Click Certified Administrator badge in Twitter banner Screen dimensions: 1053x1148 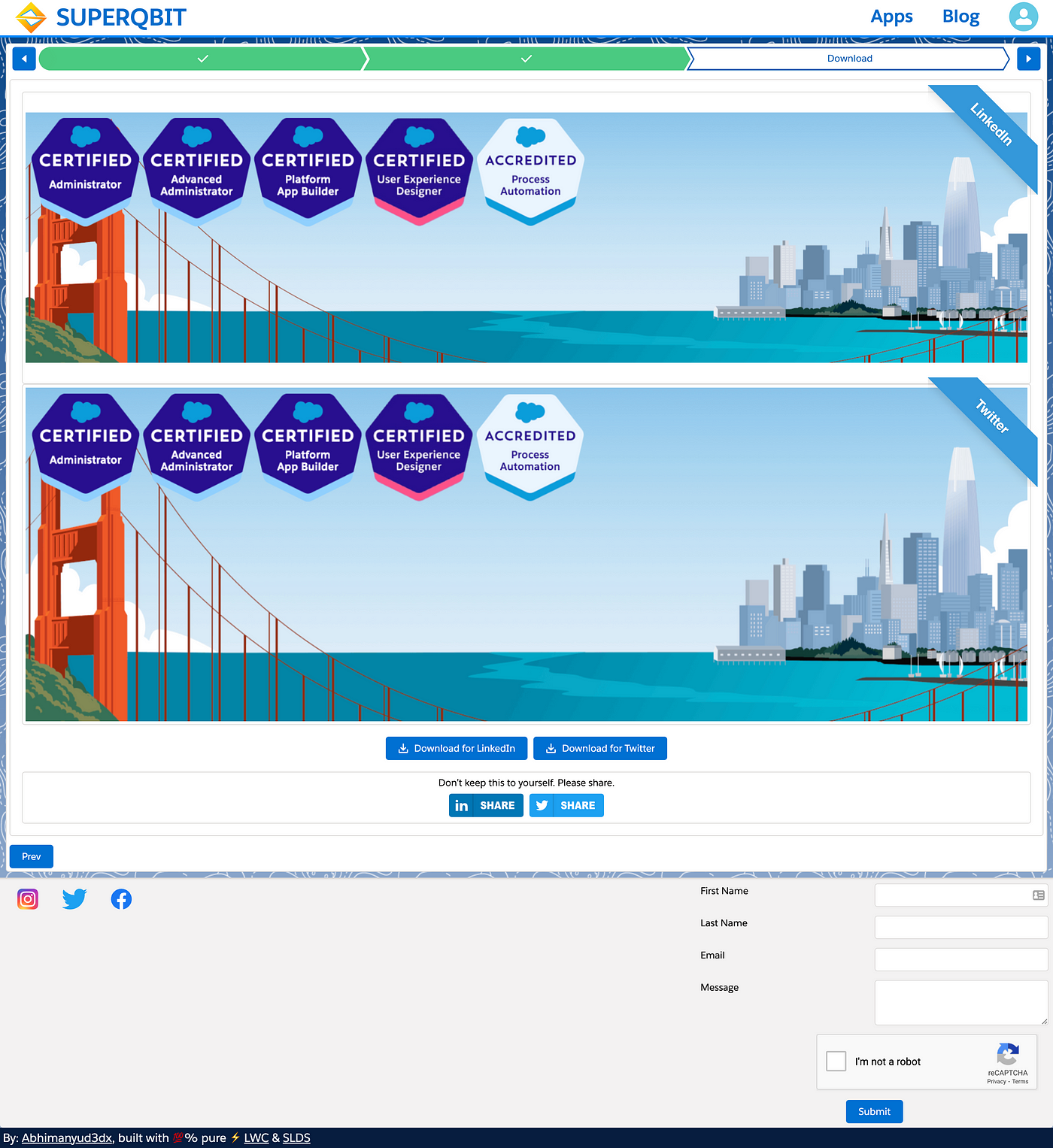pos(85,447)
